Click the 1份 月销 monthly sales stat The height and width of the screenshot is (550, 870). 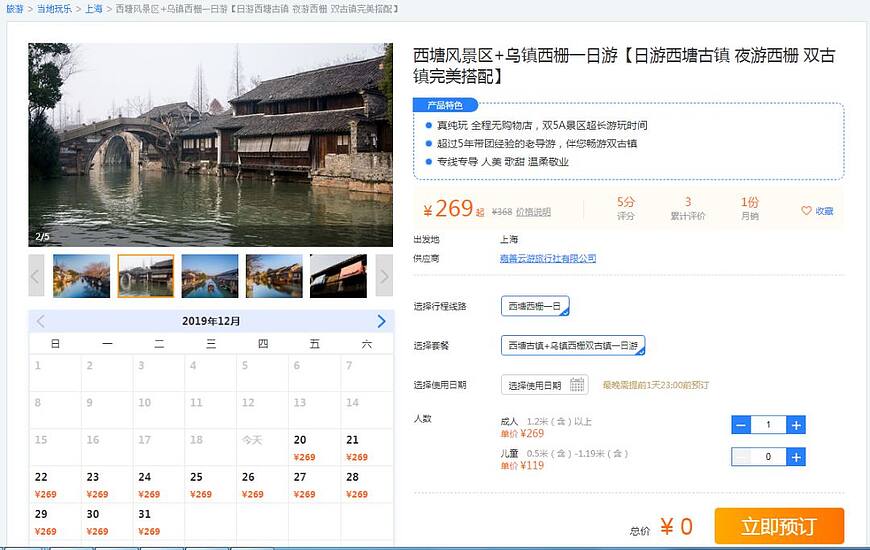(750, 208)
